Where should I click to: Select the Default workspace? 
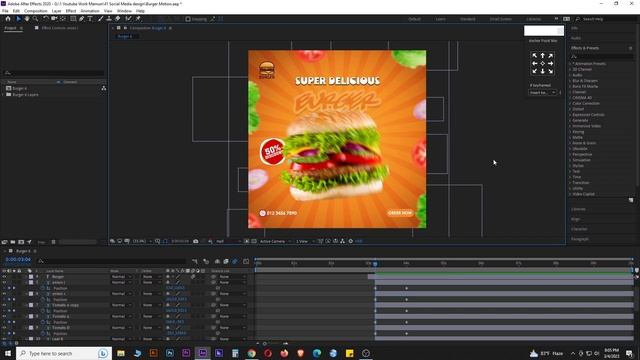click(x=414, y=19)
